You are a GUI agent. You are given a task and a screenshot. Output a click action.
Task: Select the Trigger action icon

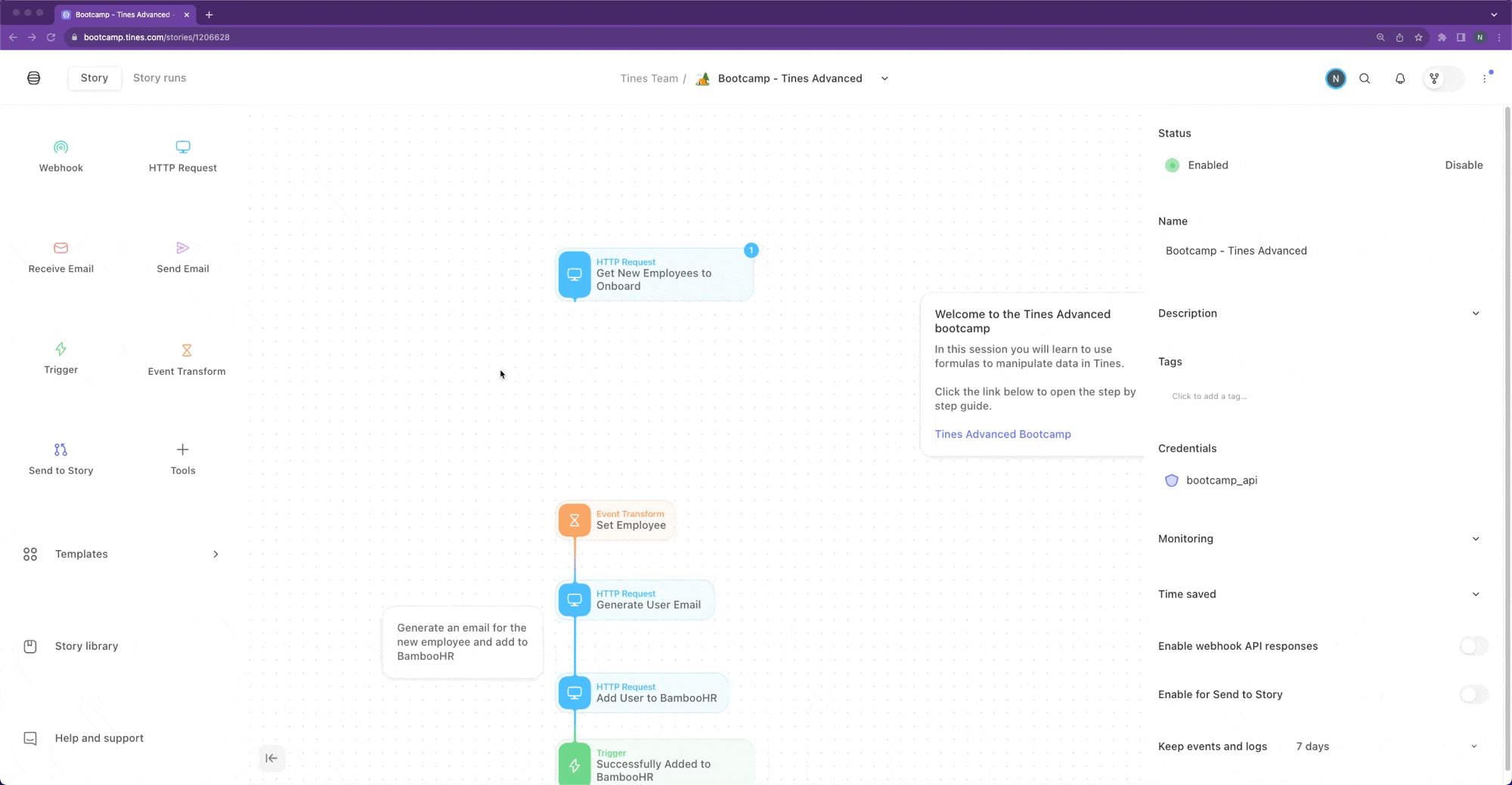[61, 348]
